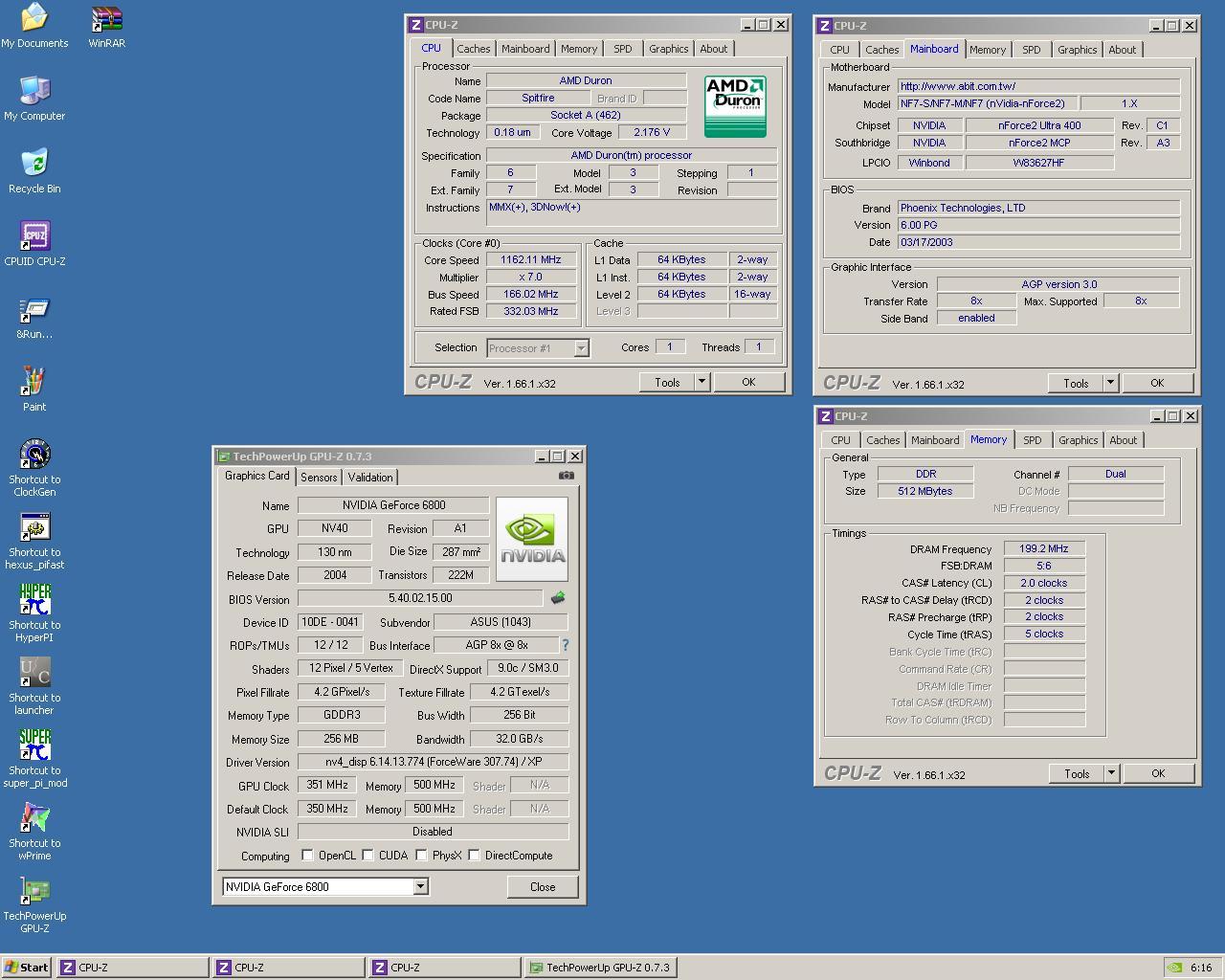Toggle the OpenCL checkbox

click(x=307, y=856)
